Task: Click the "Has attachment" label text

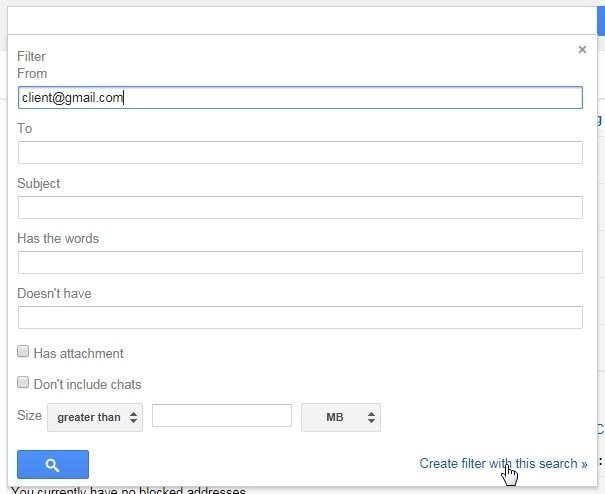Action: coord(78,353)
